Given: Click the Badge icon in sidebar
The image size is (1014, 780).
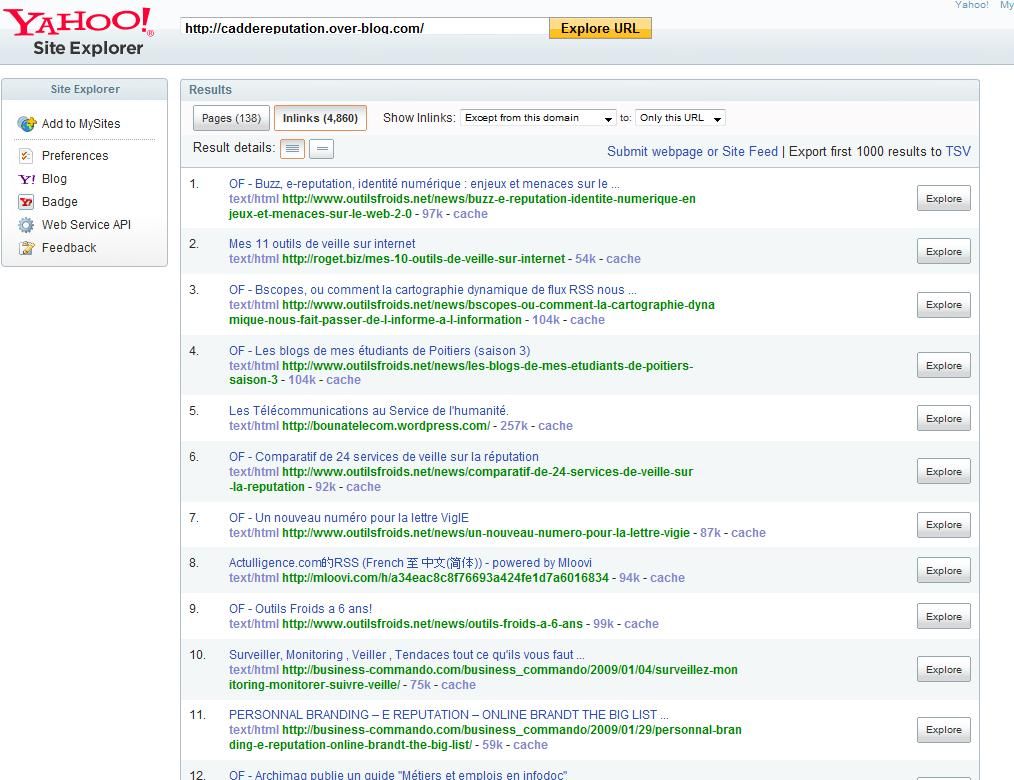Looking at the screenshot, I should (x=26, y=202).
